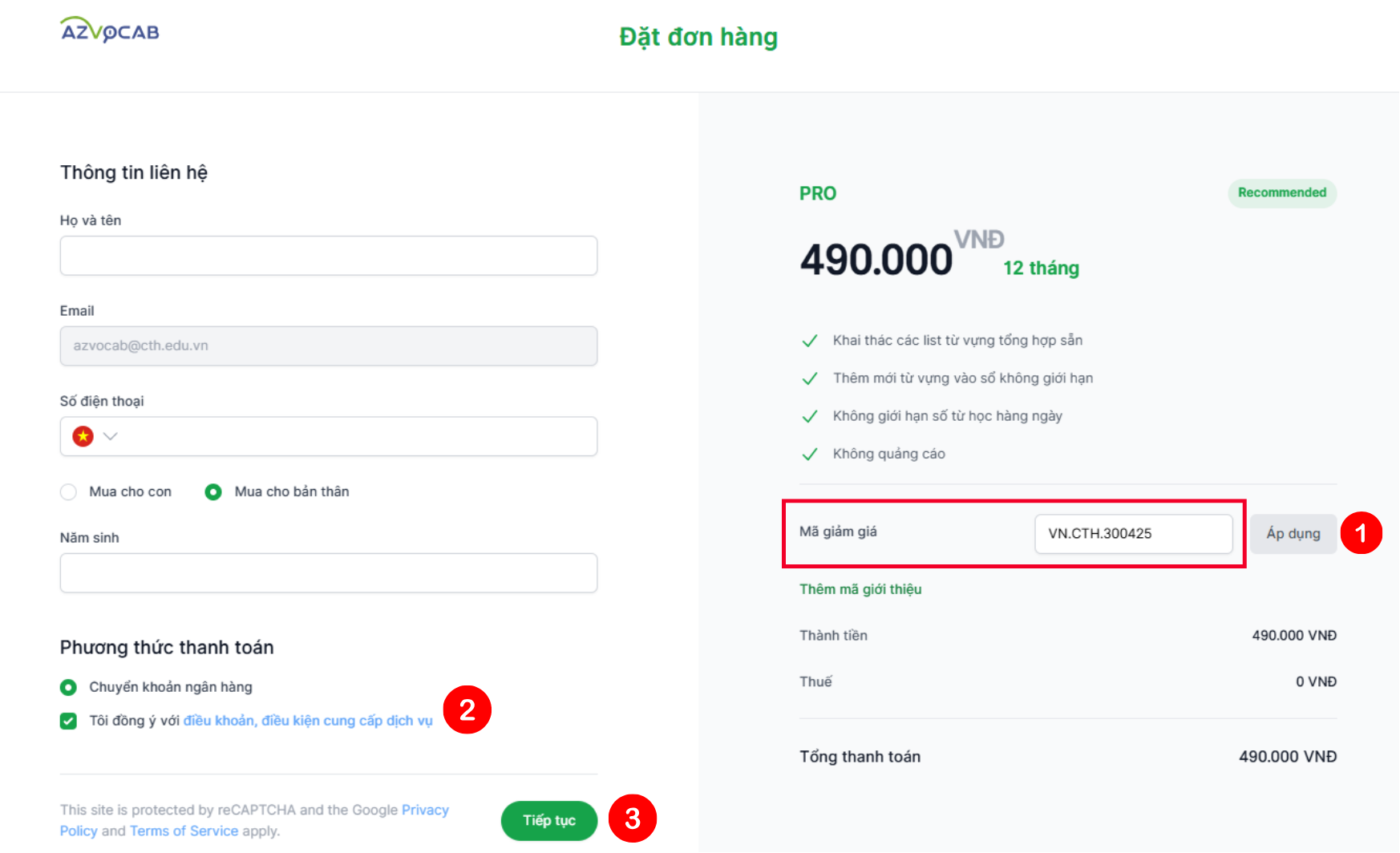Click the AZVOCAB logo
1400x853 pixels.
pyautogui.click(x=110, y=30)
